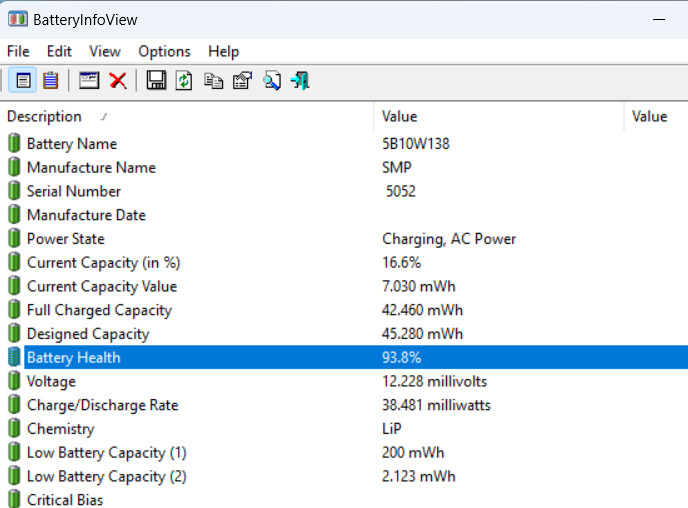
Task: Open the File menu
Action: pos(18,51)
